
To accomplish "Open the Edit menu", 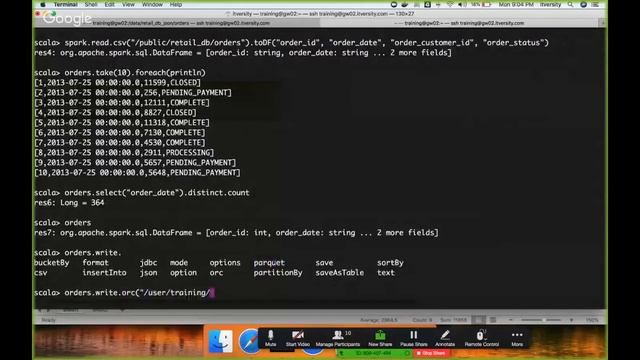I will pyautogui.click(x=109, y=4).
